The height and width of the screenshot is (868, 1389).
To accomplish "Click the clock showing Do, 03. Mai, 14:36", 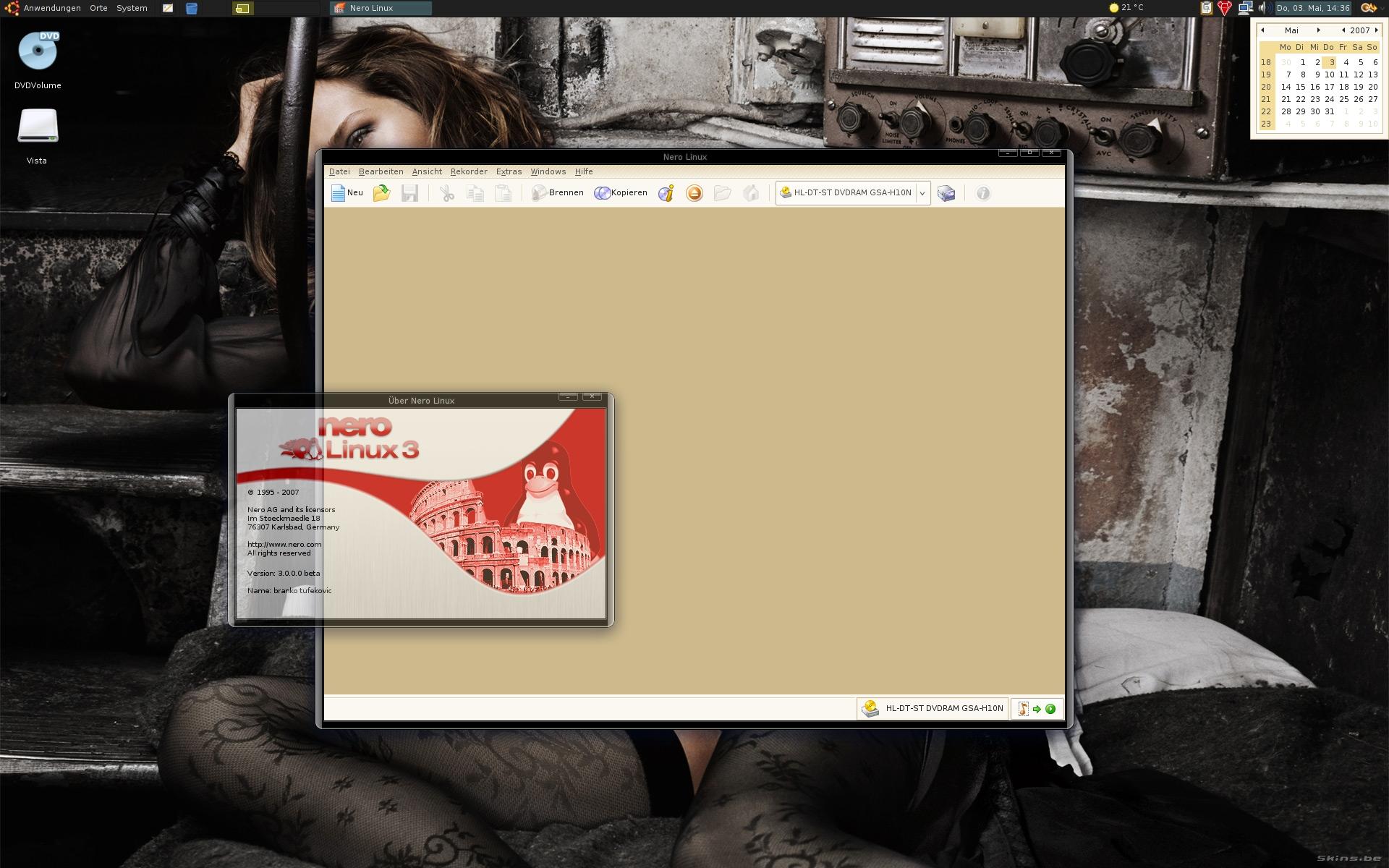I will pyautogui.click(x=1313, y=8).
